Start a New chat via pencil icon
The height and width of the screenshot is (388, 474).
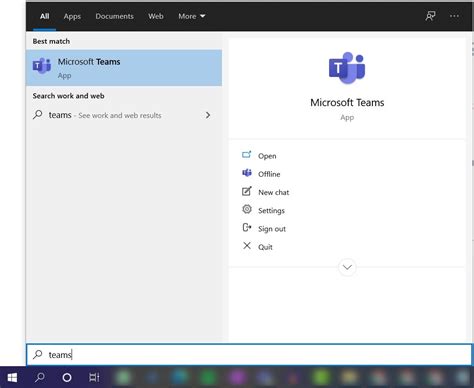click(x=247, y=191)
